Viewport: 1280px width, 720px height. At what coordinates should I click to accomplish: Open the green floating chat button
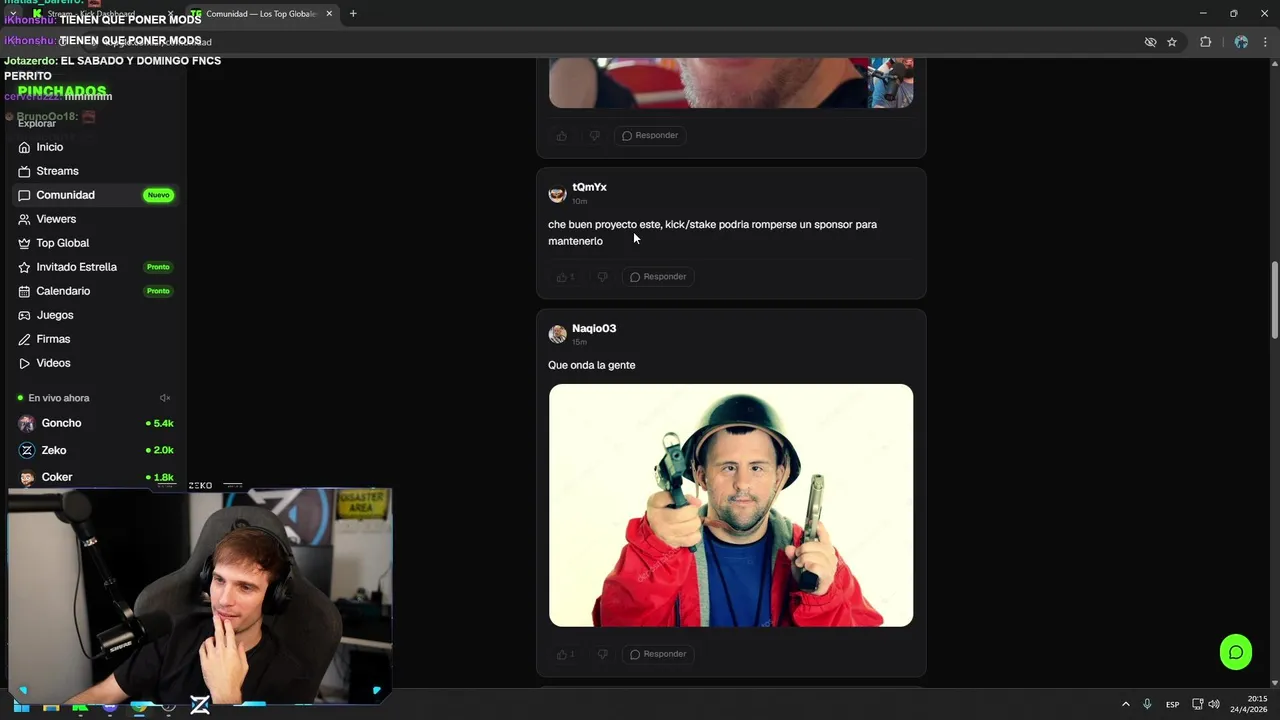pyautogui.click(x=1236, y=652)
